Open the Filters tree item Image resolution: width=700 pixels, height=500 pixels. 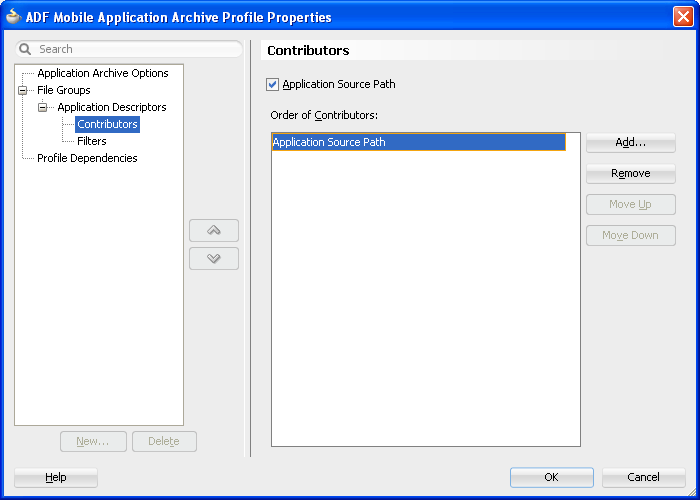(92, 141)
